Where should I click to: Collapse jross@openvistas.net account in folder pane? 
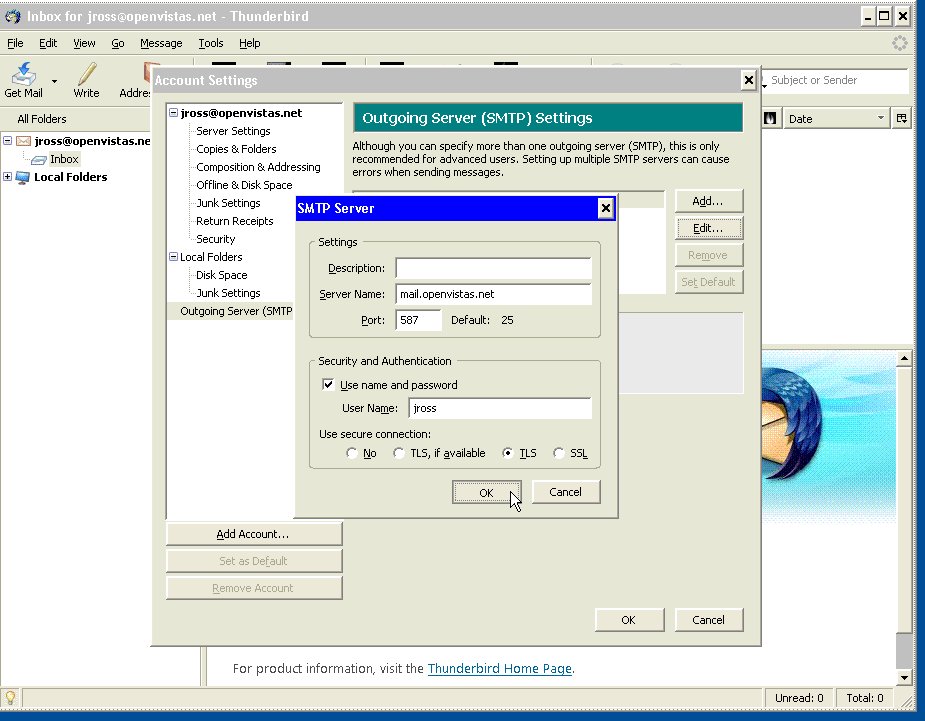[x=8, y=140]
